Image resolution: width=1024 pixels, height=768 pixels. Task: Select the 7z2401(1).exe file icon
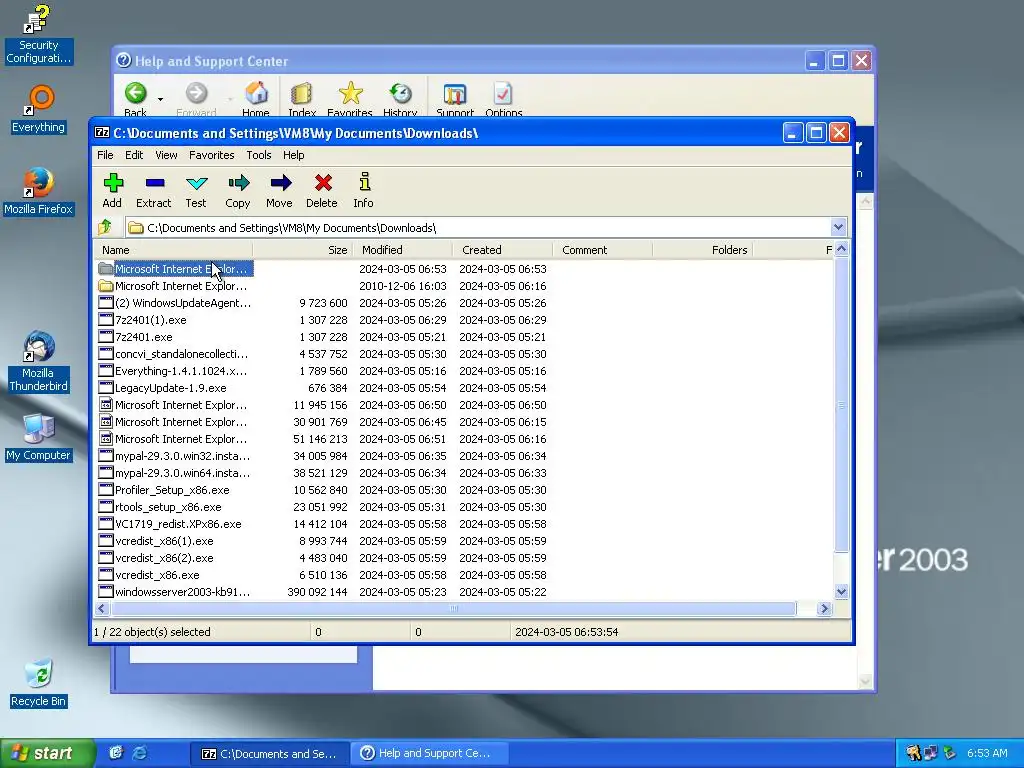[106, 319]
